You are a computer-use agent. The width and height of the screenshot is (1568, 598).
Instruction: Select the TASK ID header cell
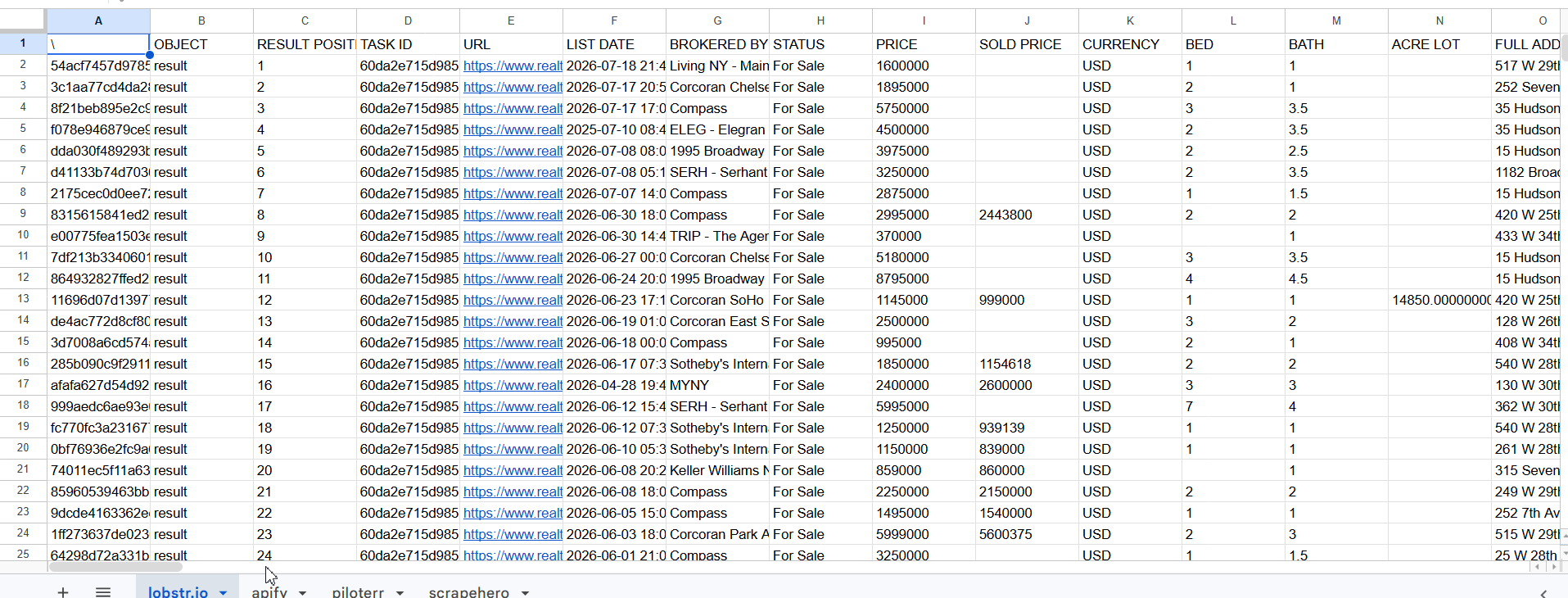pyautogui.click(x=408, y=44)
